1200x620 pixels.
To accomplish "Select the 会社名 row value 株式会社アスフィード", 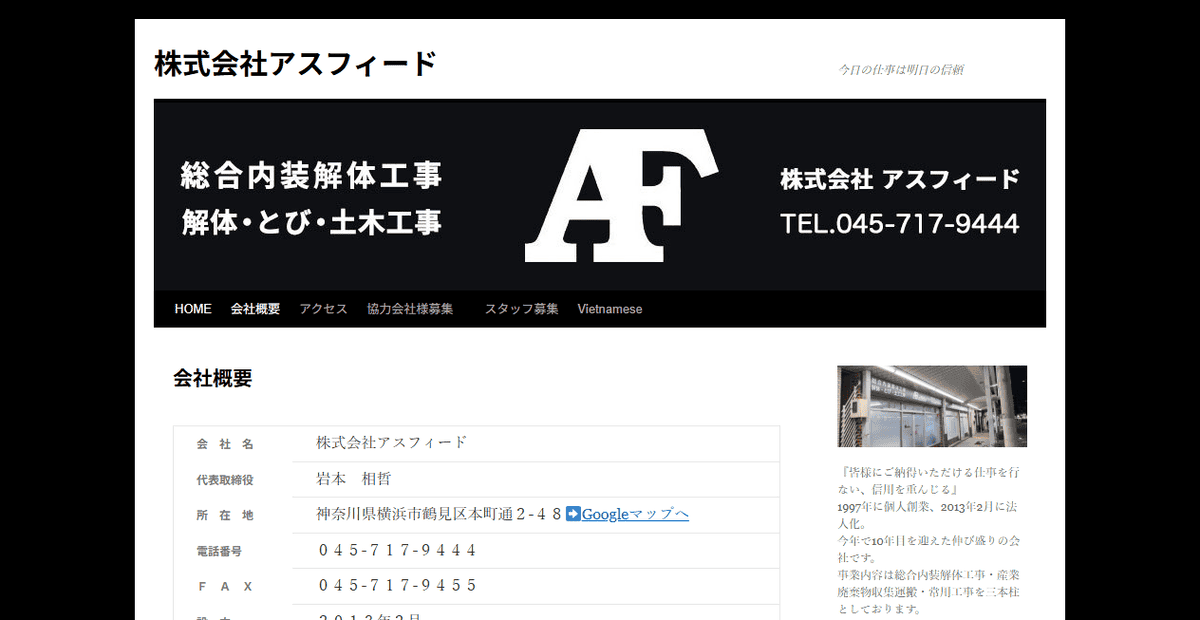I will tap(390, 442).
